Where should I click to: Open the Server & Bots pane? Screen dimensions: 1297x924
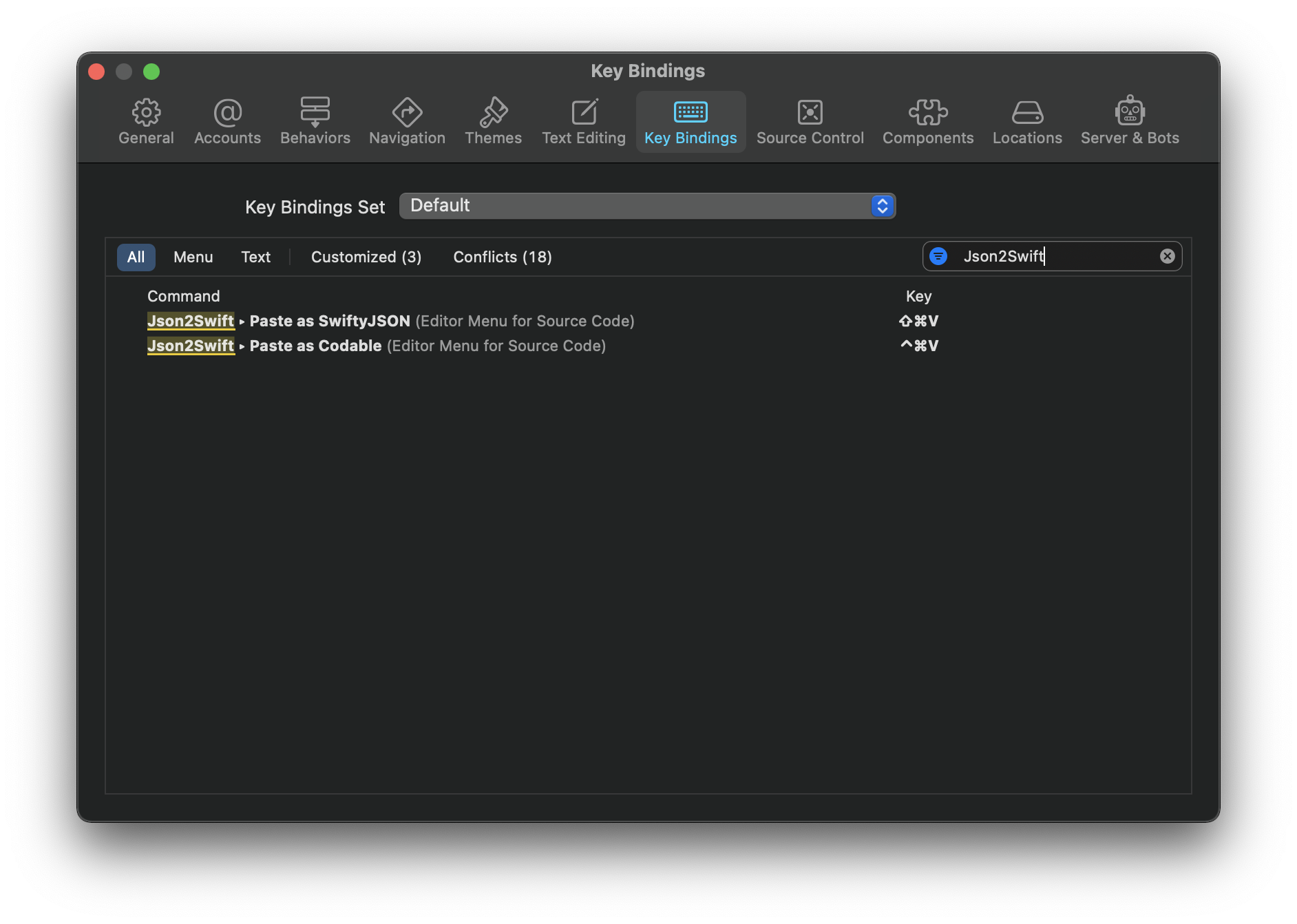[x=1130, y=122]
